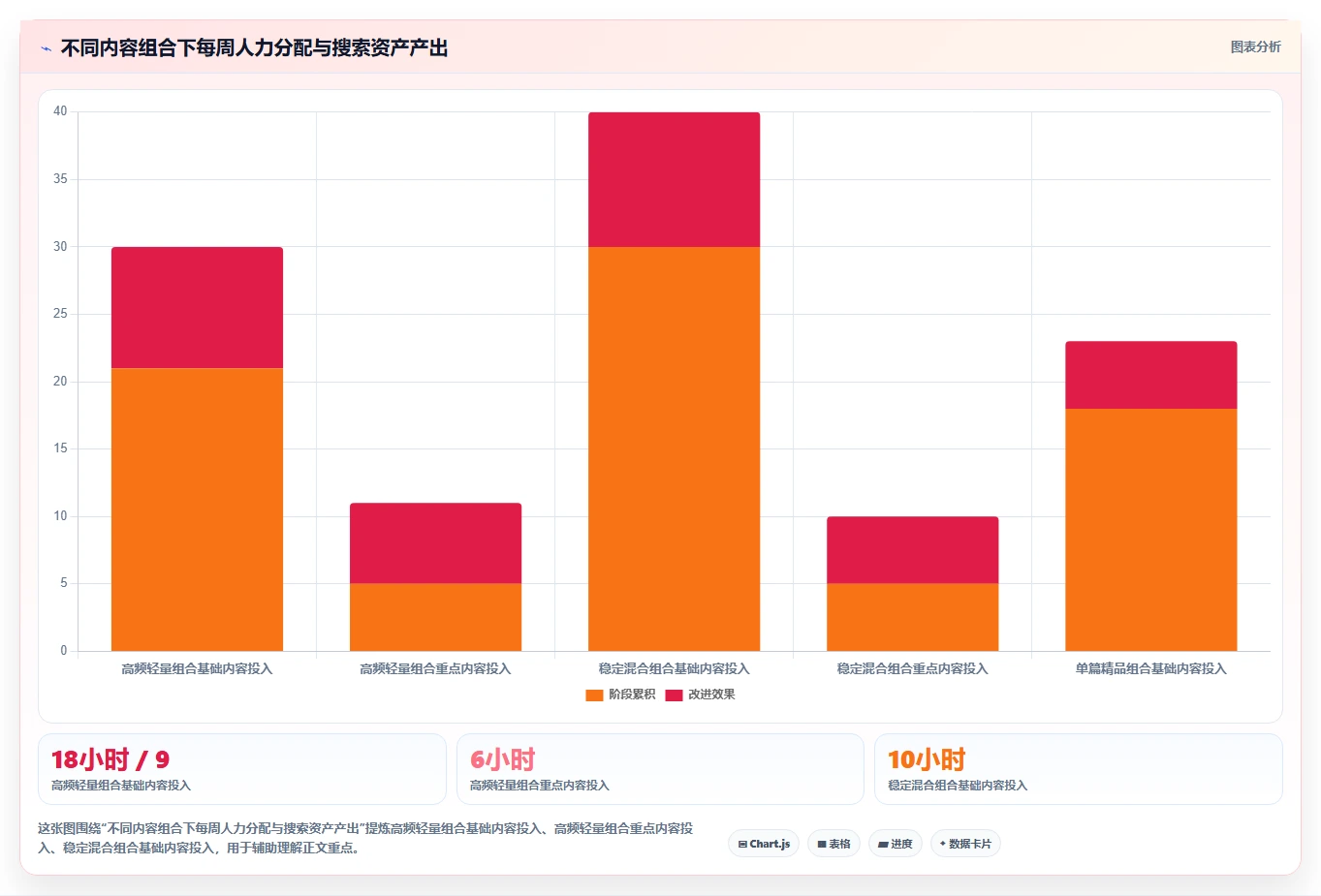Click the lightning icon beside the chart title
The height and width of the screenshot is (896, 1321).
tap(46, 48)
